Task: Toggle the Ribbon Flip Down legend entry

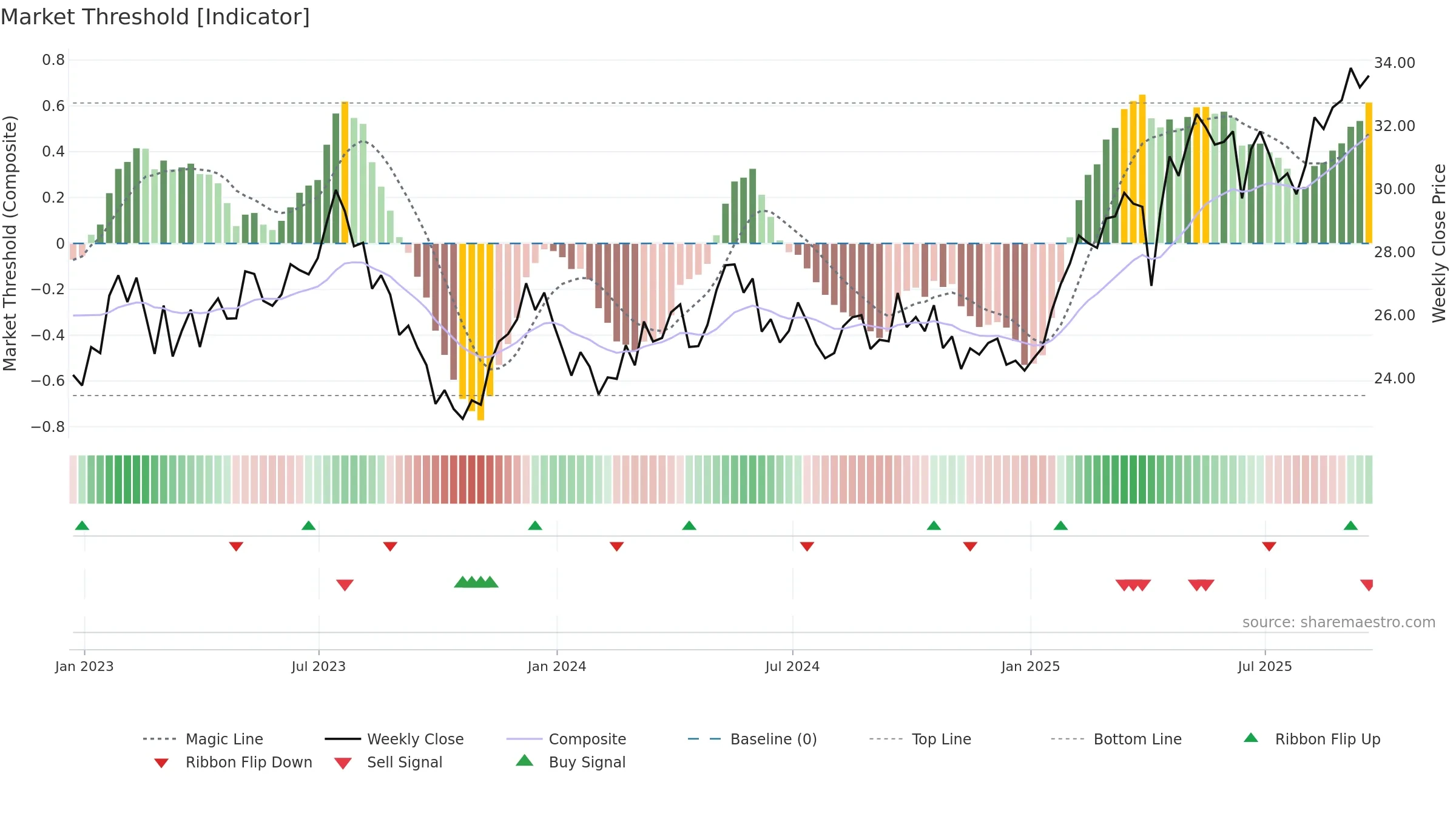Action: [x=232, y=762]
